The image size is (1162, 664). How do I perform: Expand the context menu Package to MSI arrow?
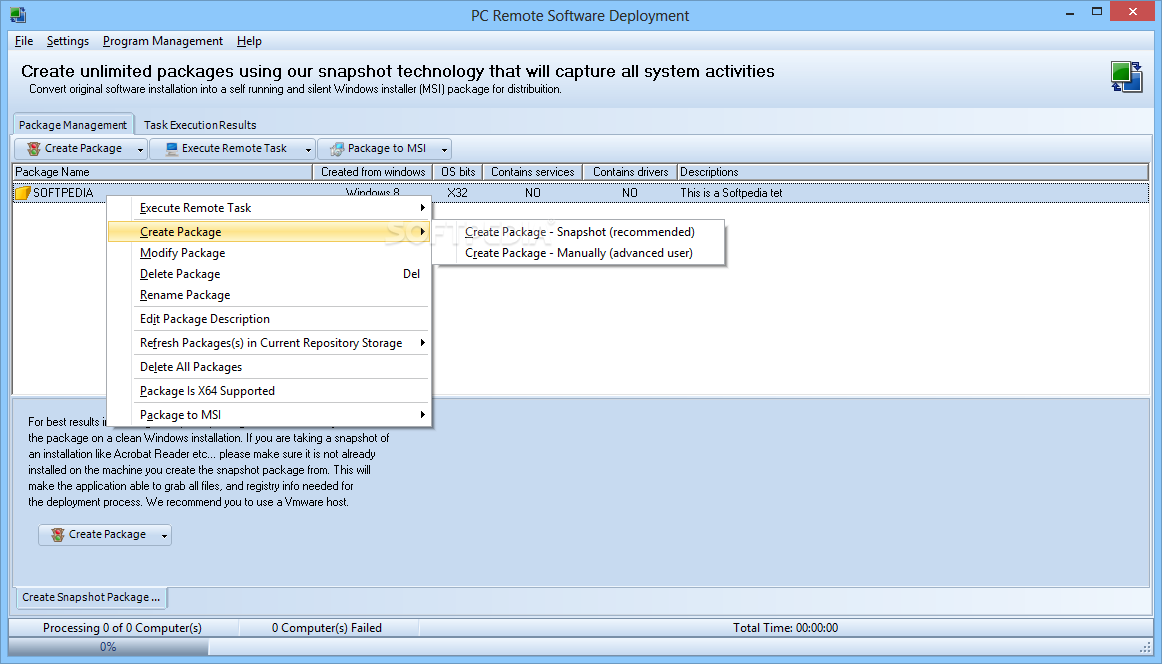click(x=422, y=414)
